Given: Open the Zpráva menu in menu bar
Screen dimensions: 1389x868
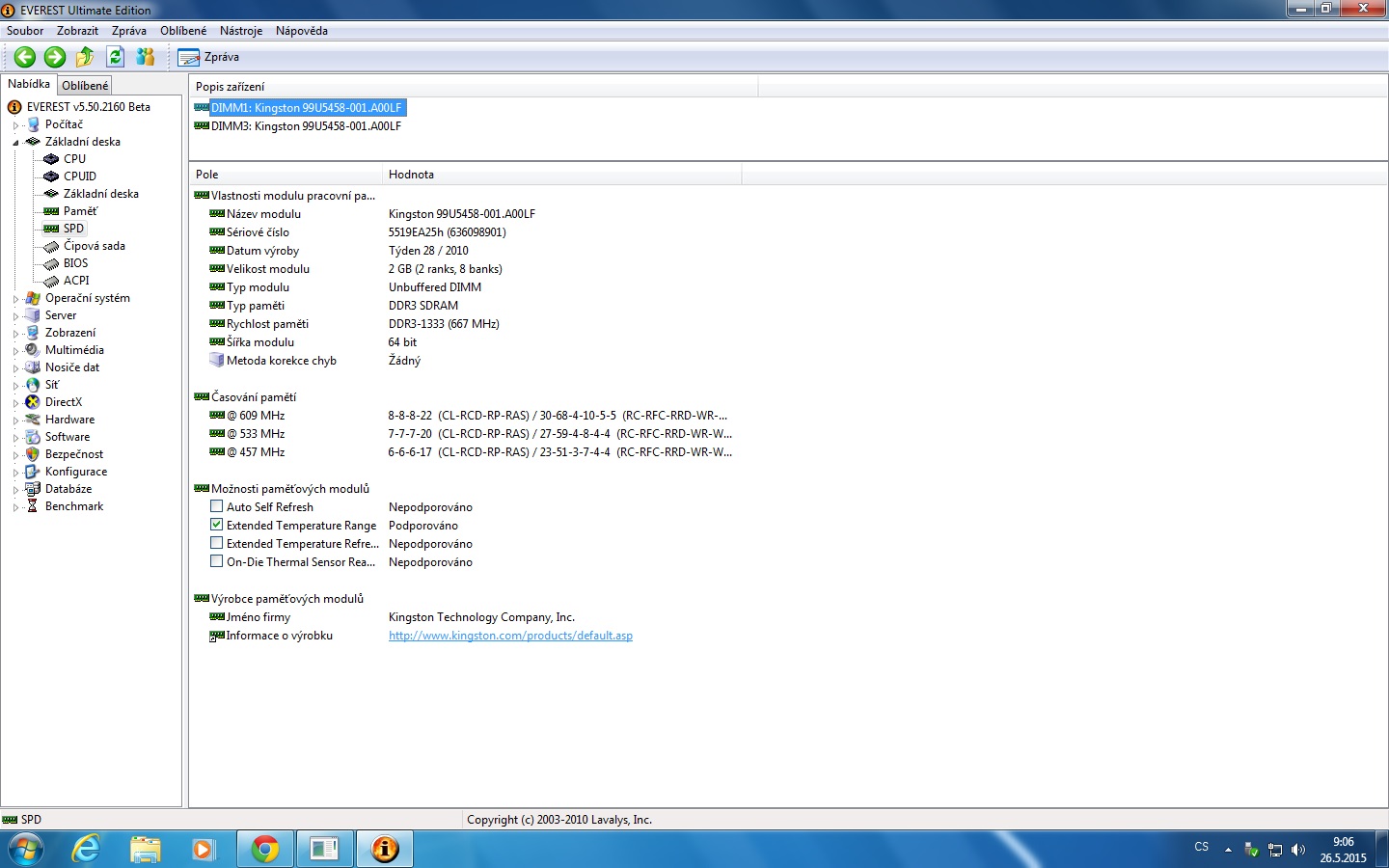Looking at the screenshot, I should (x=129, y=31).
